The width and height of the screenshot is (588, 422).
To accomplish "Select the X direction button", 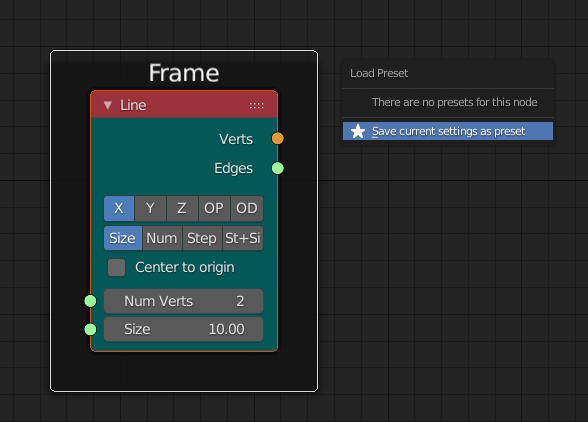I will [119, 208].
